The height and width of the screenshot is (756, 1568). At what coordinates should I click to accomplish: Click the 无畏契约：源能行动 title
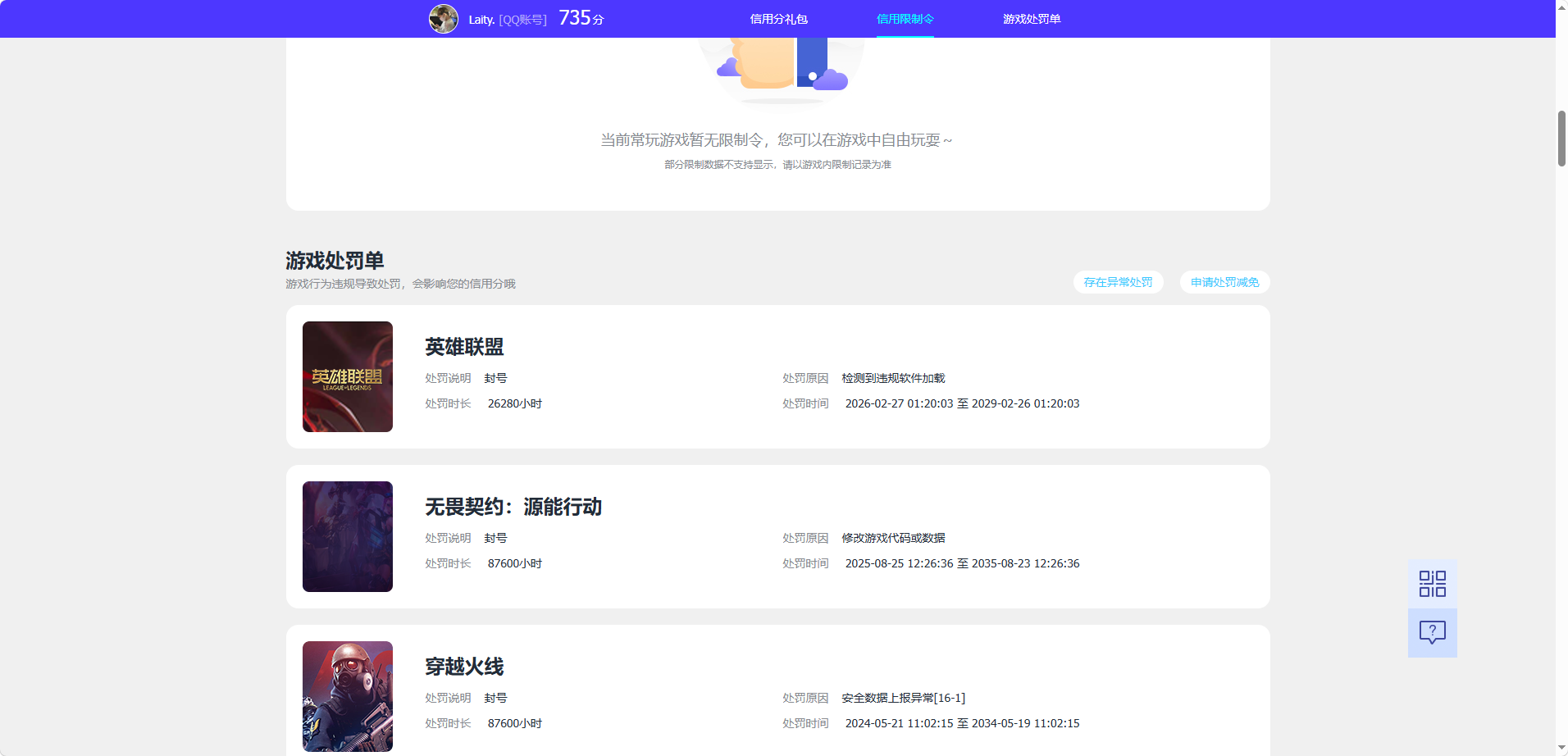513,507
